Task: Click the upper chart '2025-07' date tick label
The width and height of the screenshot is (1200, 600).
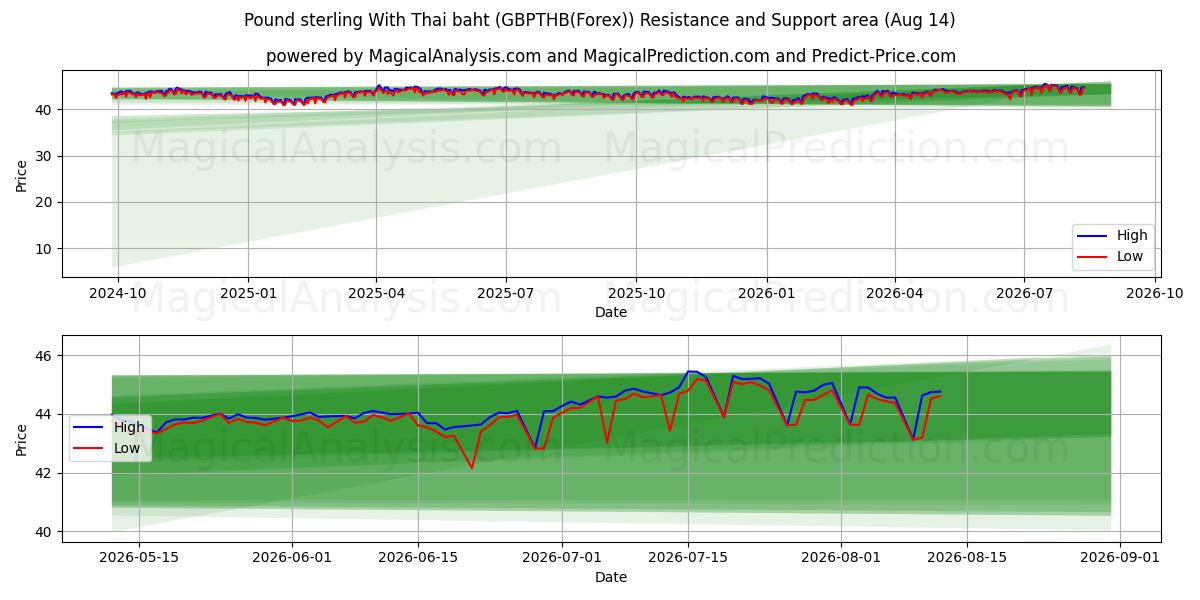Action: coord(505,294)
